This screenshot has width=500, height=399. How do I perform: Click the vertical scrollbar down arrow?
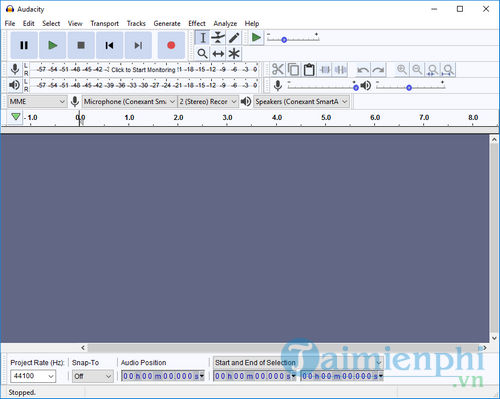pos(494,338)
